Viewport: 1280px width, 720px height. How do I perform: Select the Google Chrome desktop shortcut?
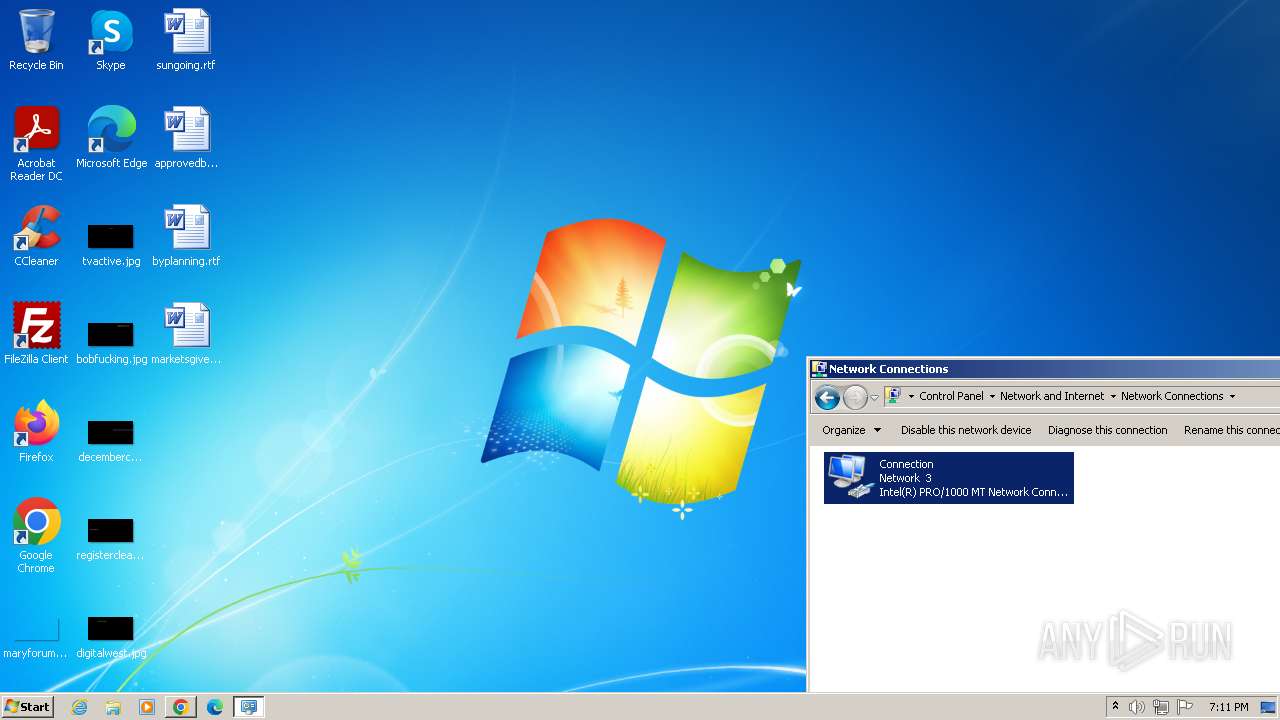click(x=36, y=536)
